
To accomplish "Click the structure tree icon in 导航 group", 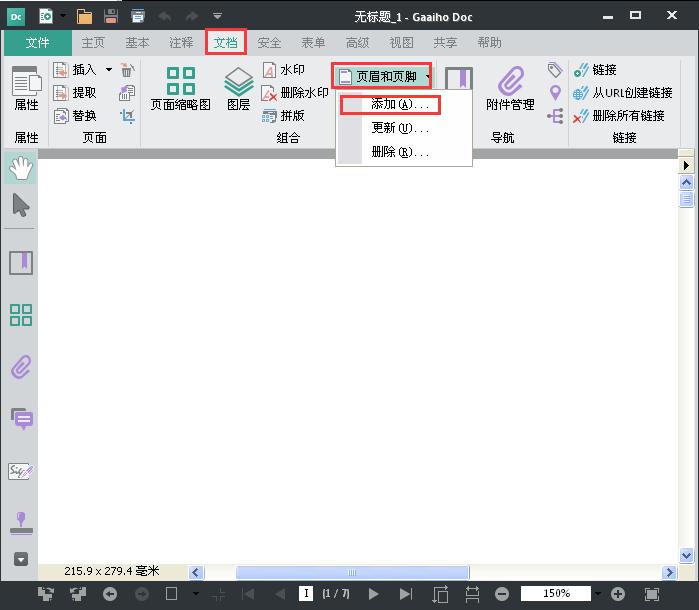I will 555,116.
